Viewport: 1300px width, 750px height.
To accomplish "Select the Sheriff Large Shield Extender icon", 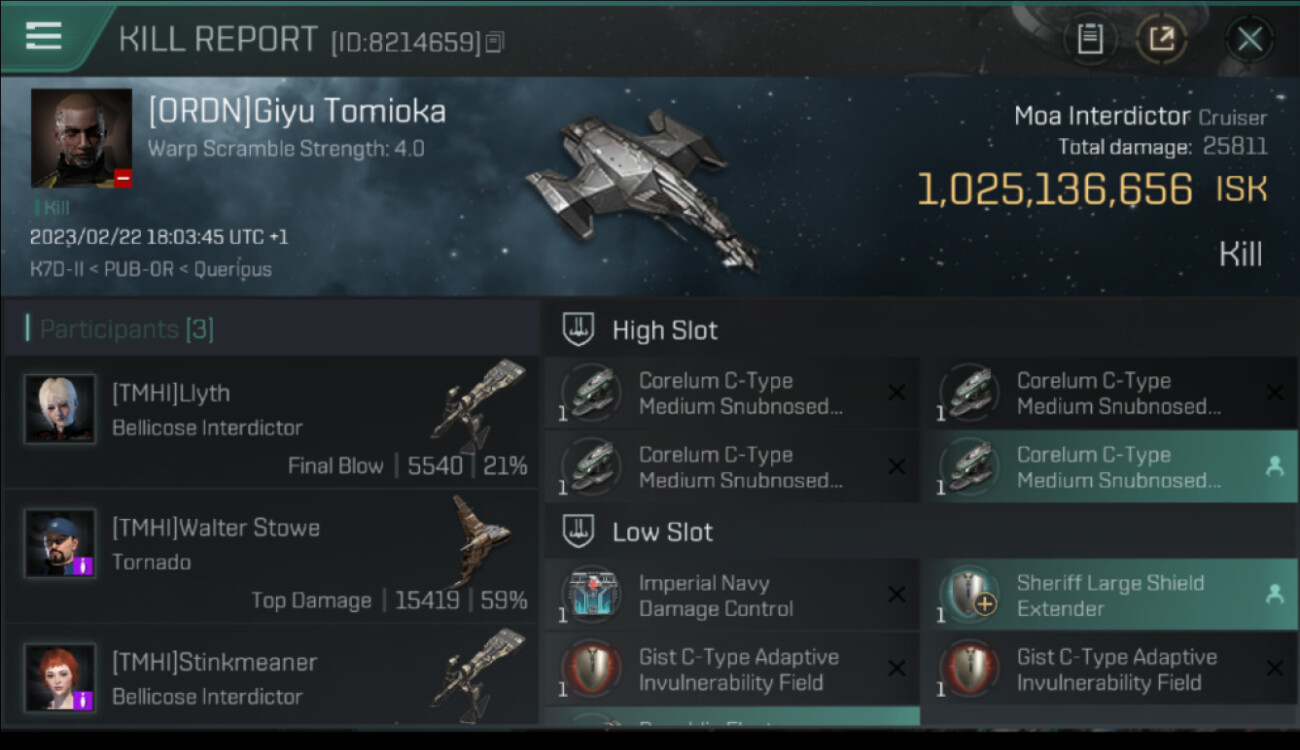I will pyautogui.click(x=969, y=595).
